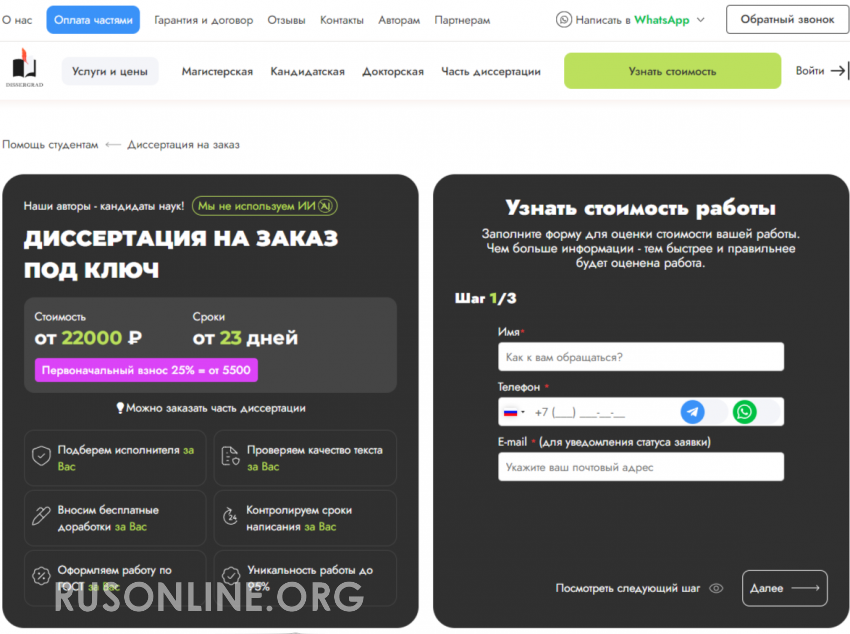Click the clock icon by Контролируем сроки написания
The image size is (850, 634).
[230, 517]
